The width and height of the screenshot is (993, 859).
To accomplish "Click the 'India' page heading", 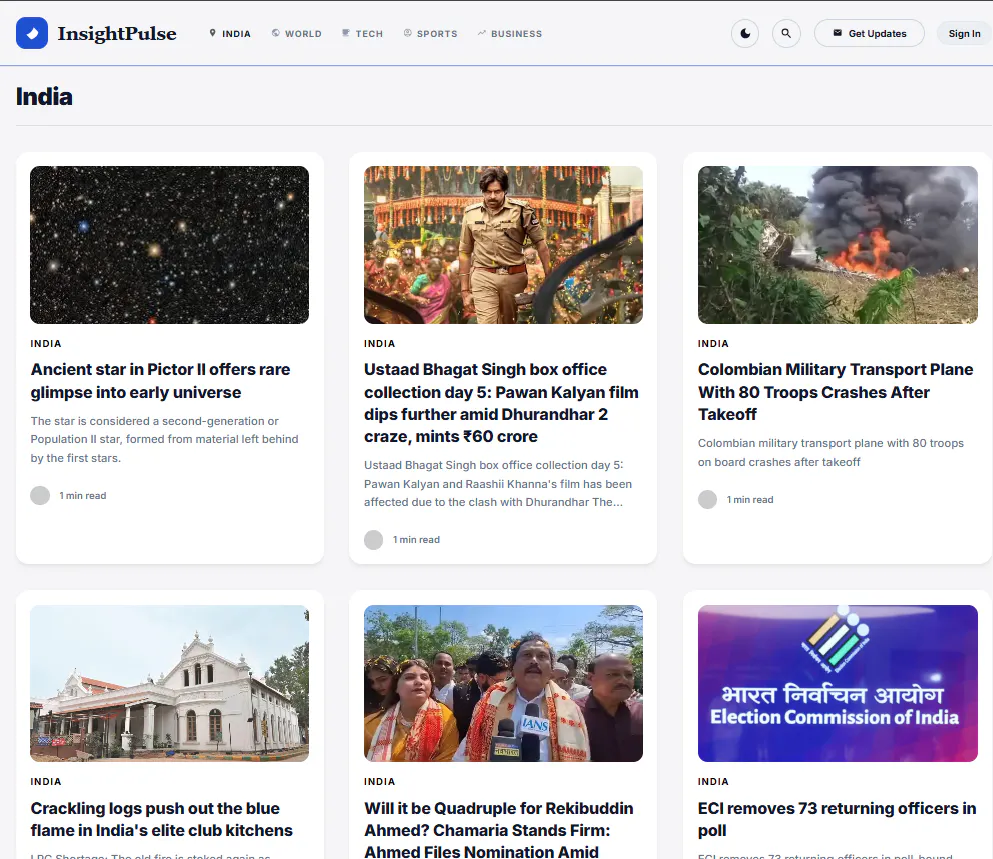I will [44, 97].
